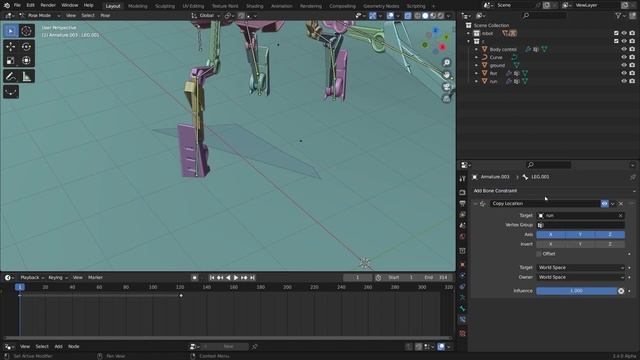Clear the run target object field
Screen dimensions: 640x360
[x=620, y=216]
